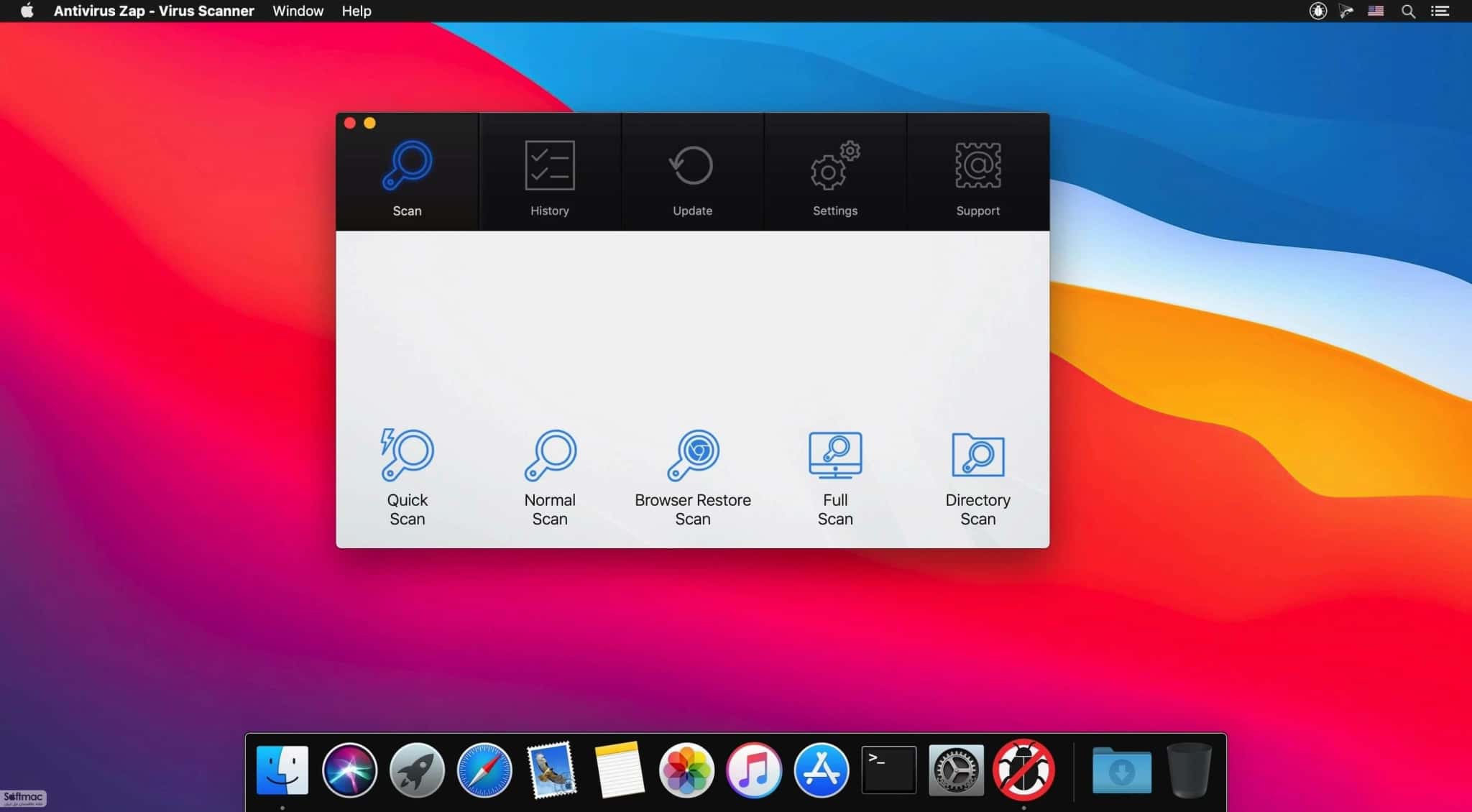1472x812 pixels.
Task: Launch the Normal Scan option
Action: [x=550, y=477]
